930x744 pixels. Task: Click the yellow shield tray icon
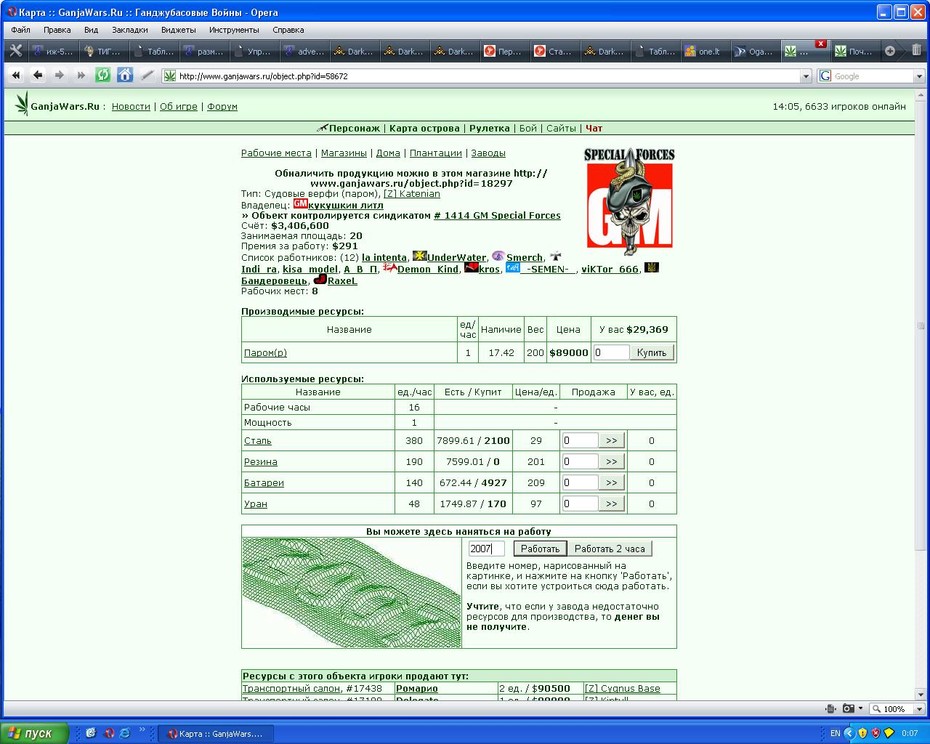pos(862,733)
